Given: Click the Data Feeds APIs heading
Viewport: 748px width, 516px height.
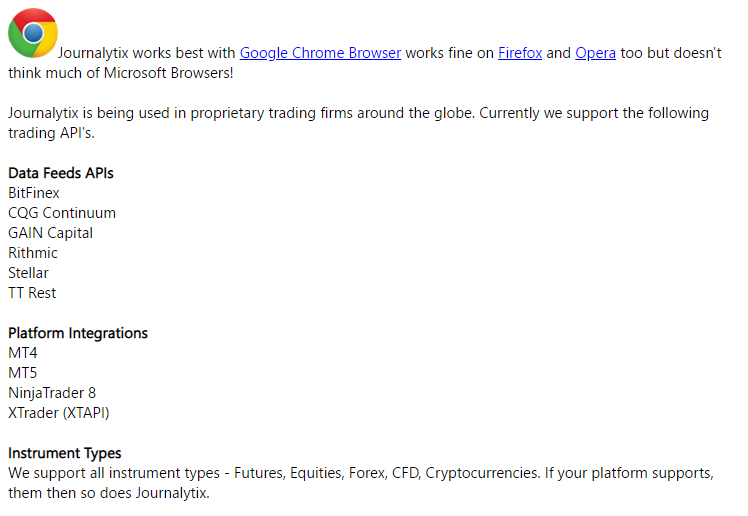Looking at the screenshot, I should tap(61, 173).
